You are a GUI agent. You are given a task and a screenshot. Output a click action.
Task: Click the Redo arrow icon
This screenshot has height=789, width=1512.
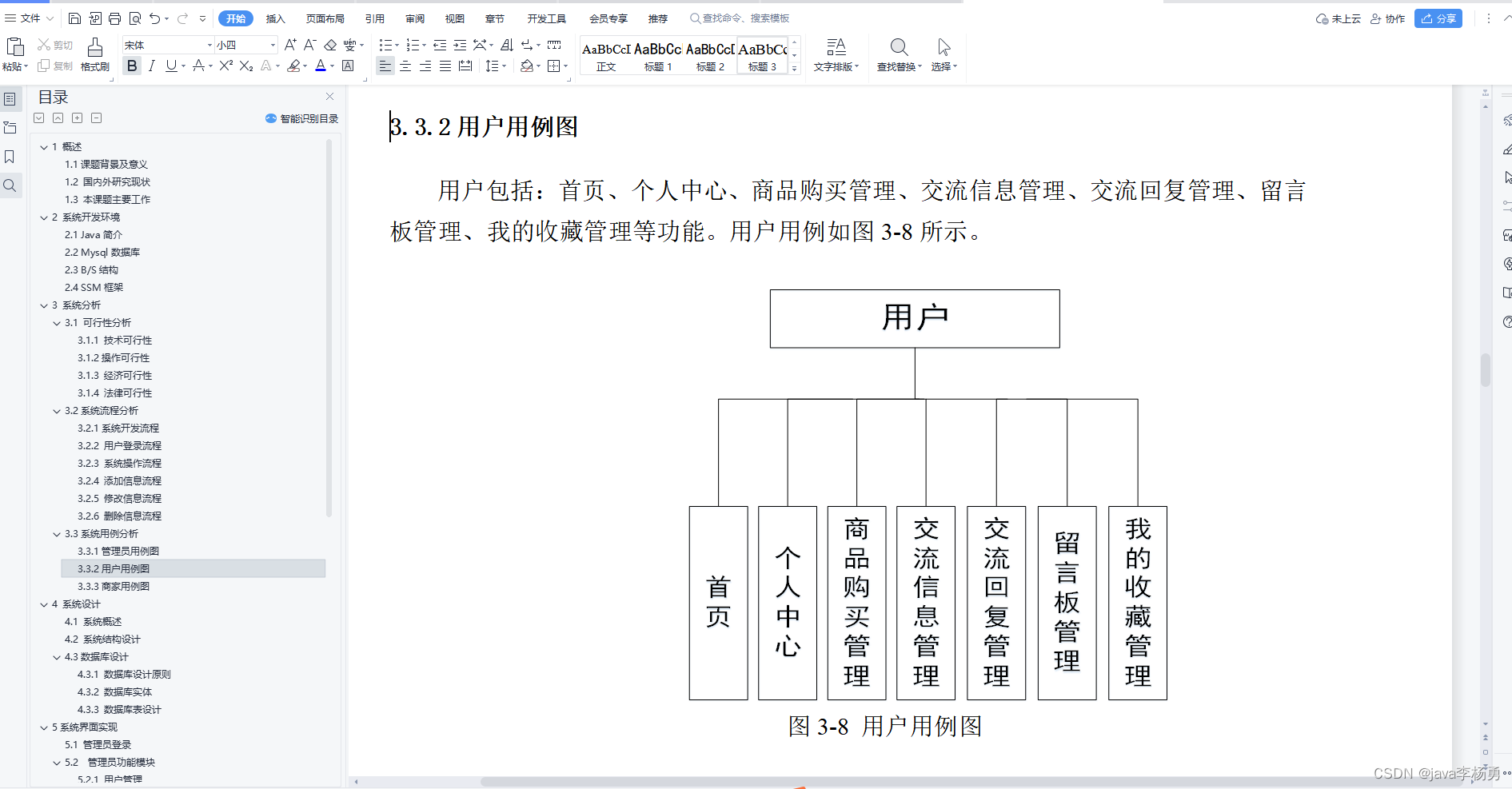(183, 18)
